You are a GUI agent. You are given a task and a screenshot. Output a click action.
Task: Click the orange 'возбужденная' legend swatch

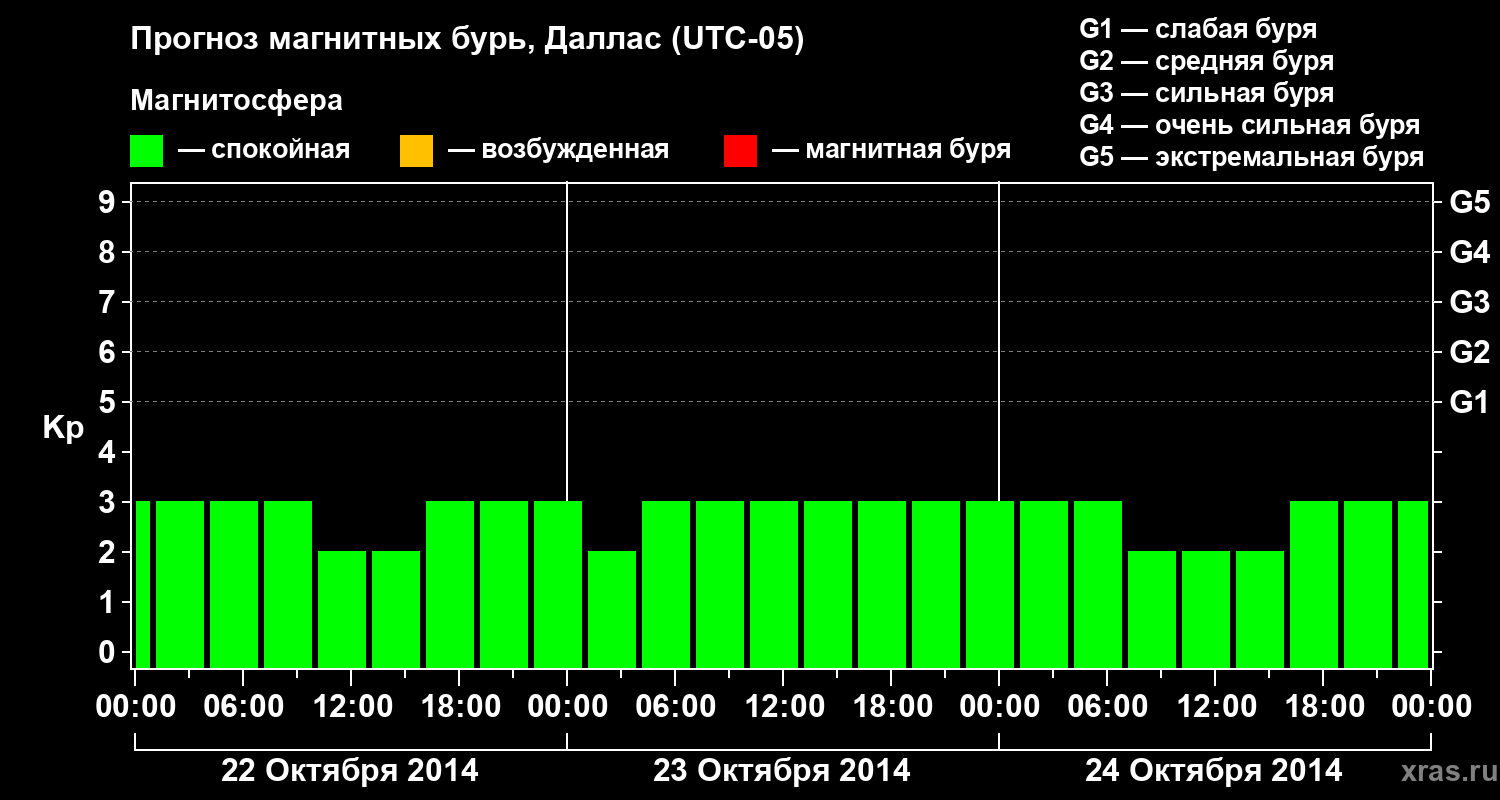point(416,151)
